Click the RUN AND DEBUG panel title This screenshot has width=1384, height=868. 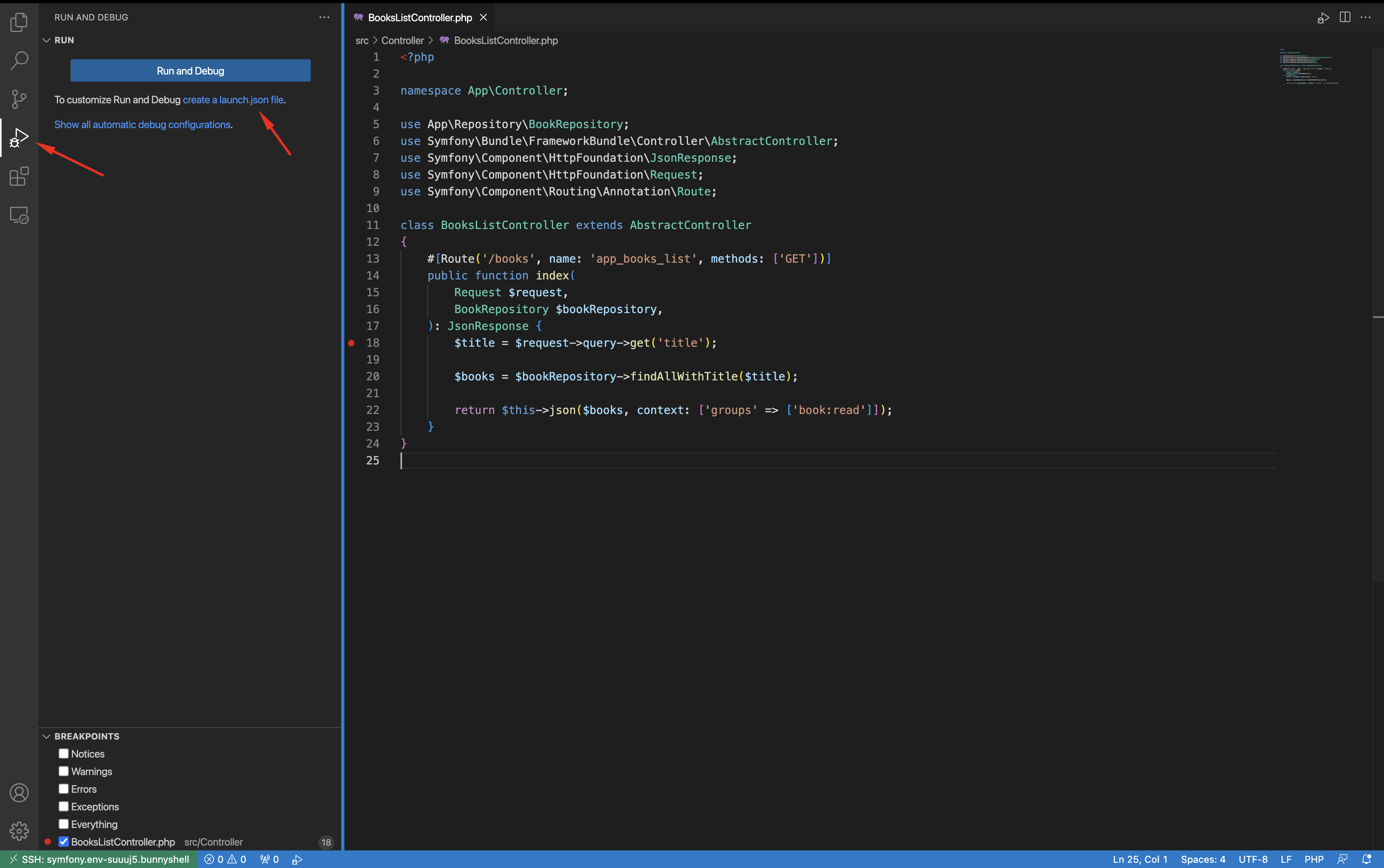coord(91,17)
